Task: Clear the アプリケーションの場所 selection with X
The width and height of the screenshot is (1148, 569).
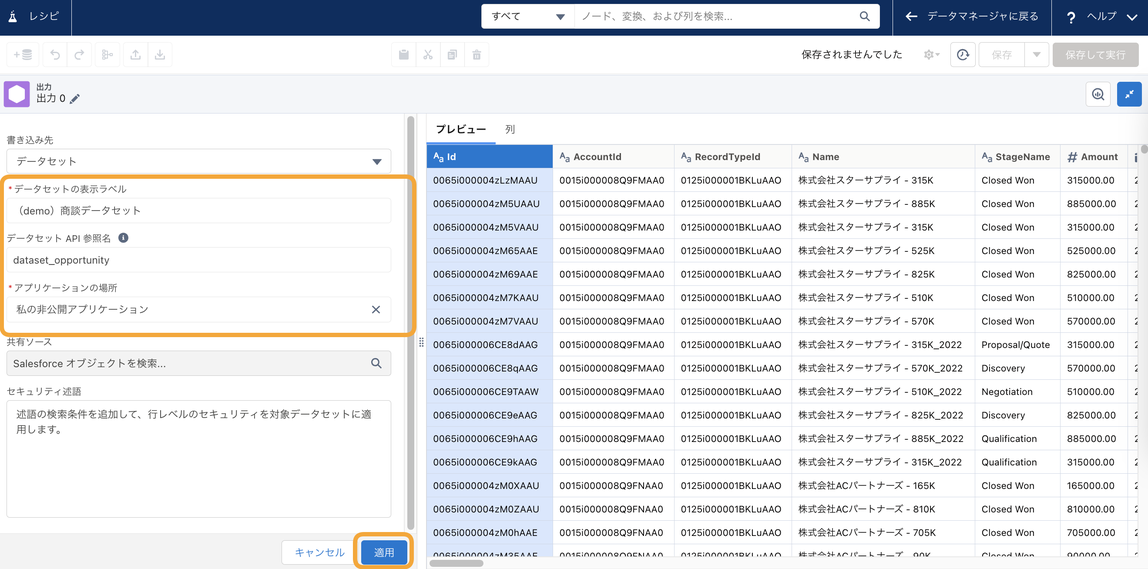Action: (376, 310)
